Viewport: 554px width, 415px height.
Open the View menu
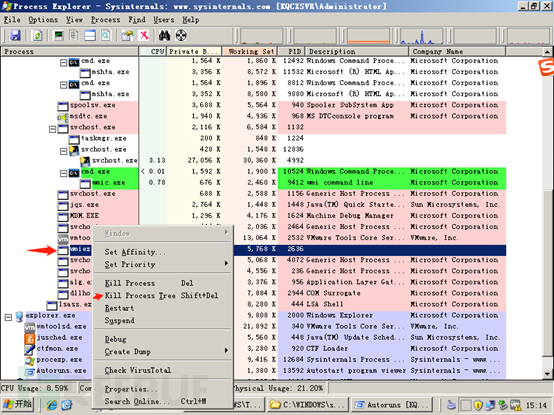75,20
